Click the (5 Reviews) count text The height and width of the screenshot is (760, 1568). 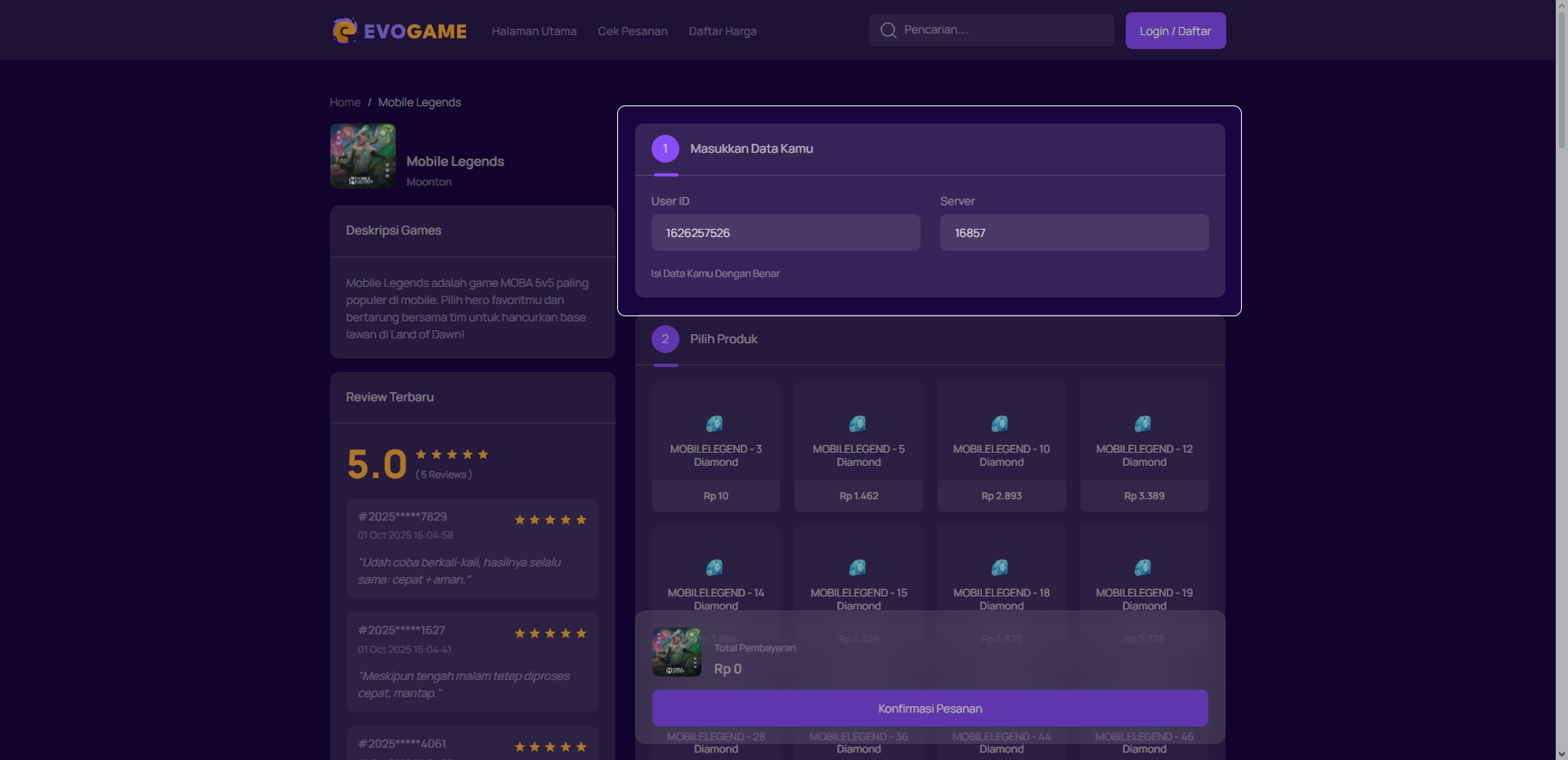(443, 475)
